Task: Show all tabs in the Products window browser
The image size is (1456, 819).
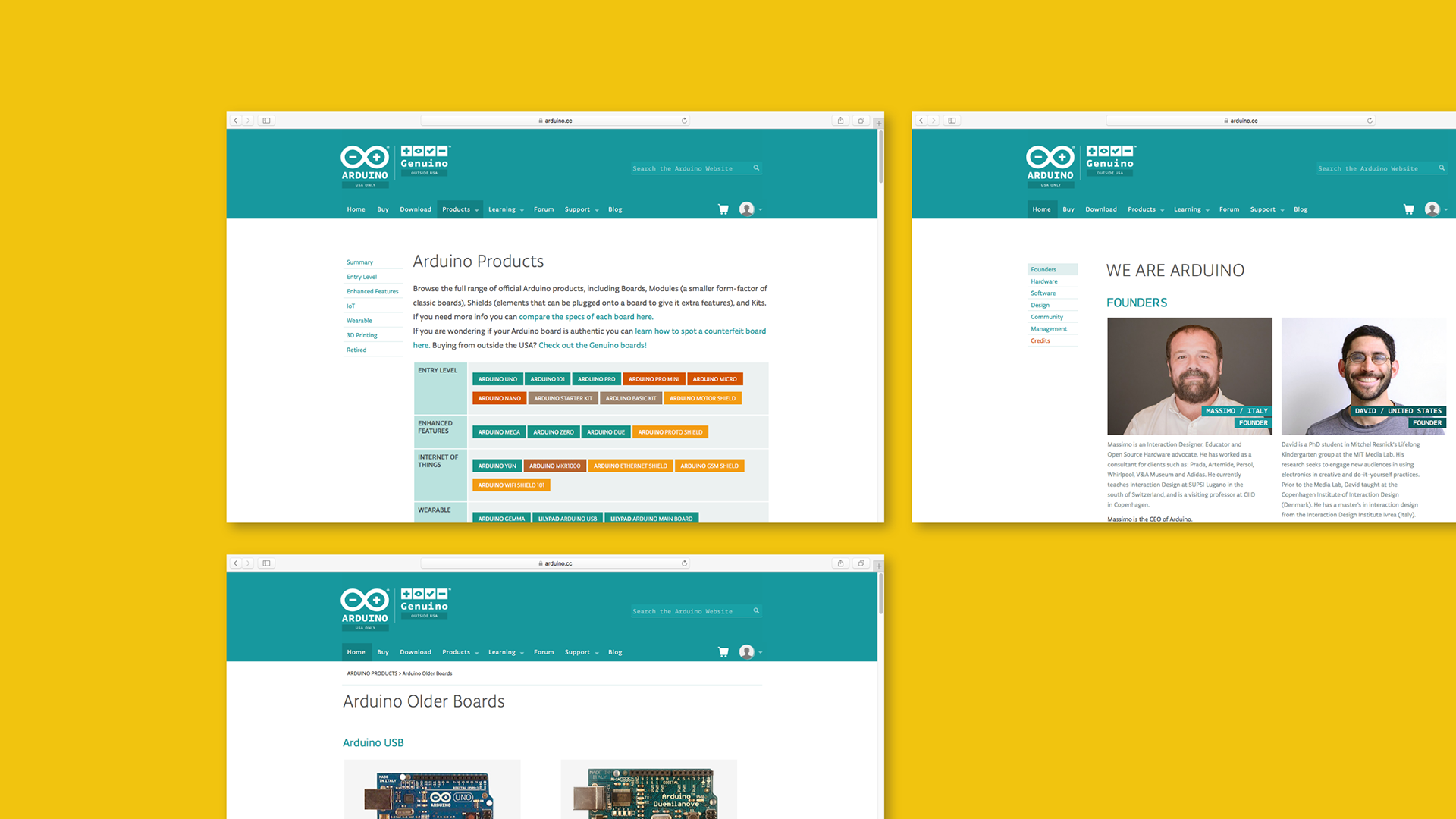Action: pos(861,121)
